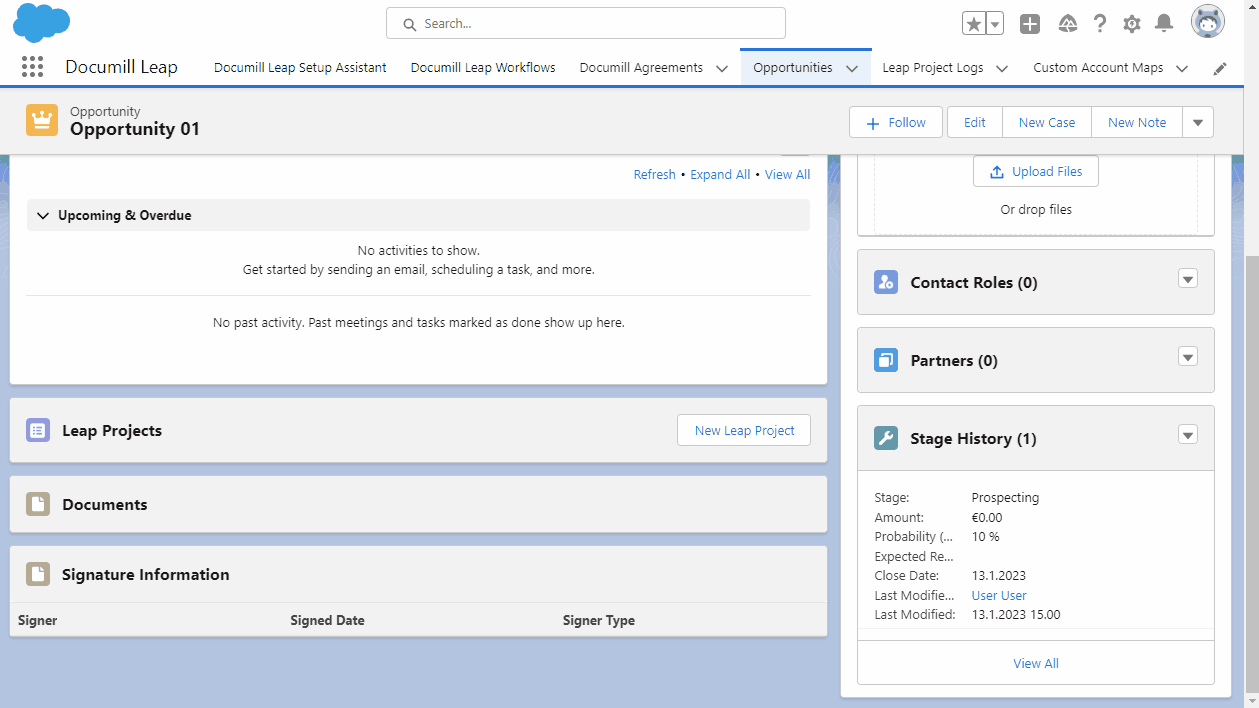Click inside the Search field
The width and height of the screenshot is (1259, 708).
(585, 22)
